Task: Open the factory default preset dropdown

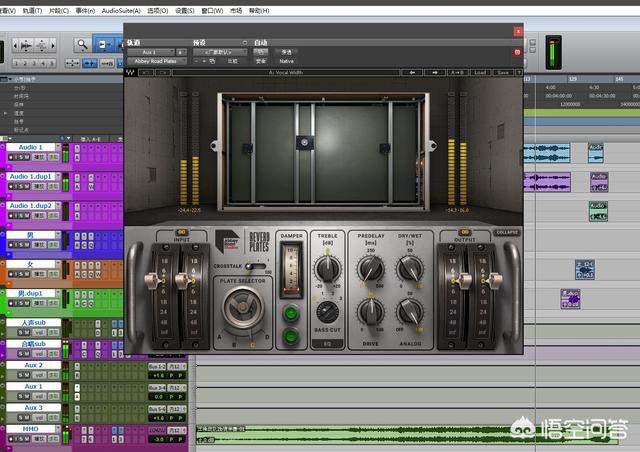Action: [220, 52]
